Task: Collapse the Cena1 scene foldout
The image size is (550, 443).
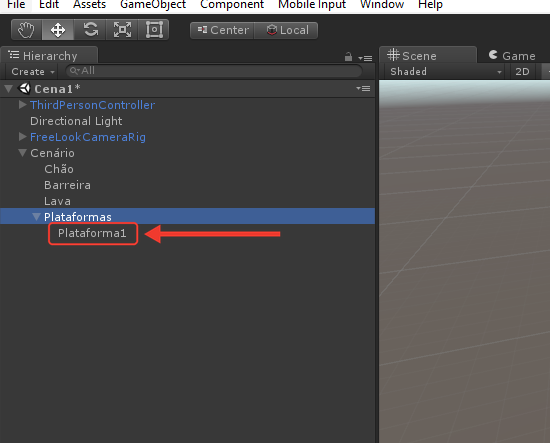Action: click(x=9, y=88)
